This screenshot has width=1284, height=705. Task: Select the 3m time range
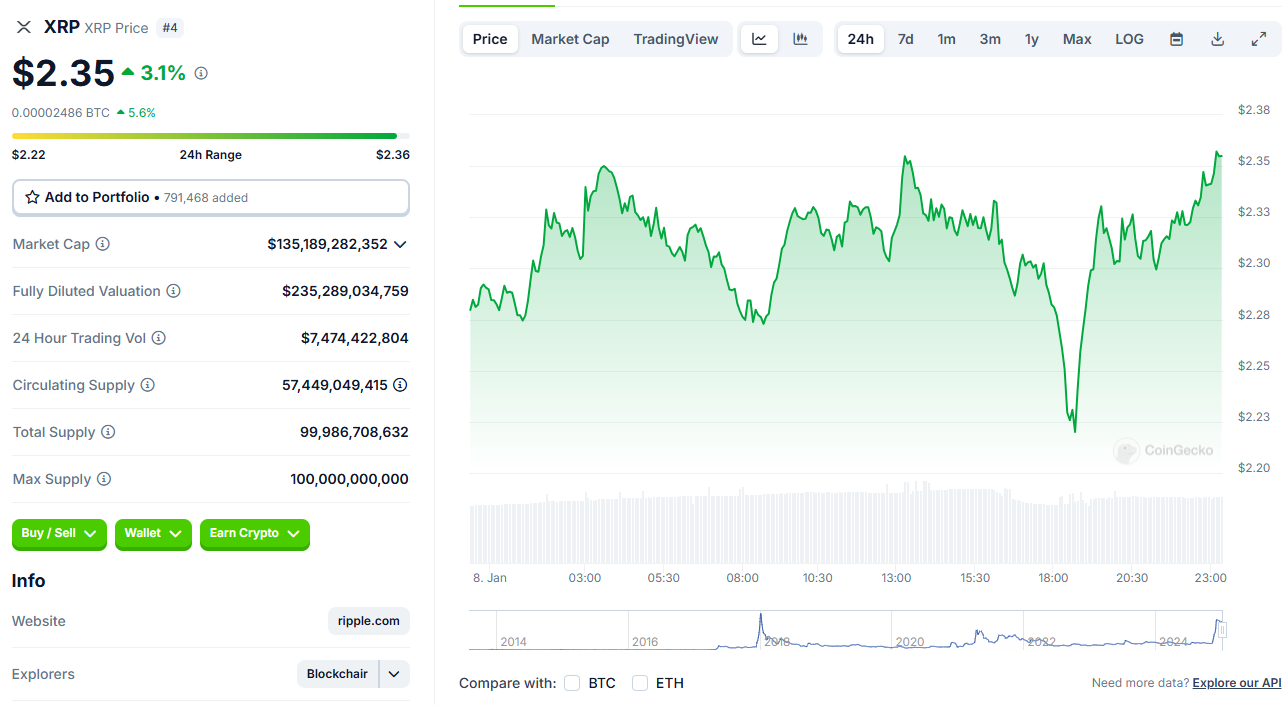point(990,39)
